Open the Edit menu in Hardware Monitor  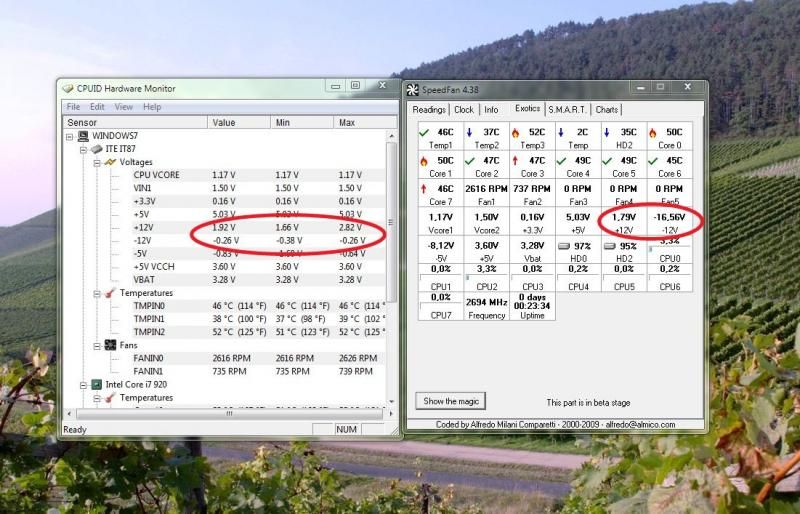[x=97, y=107]
